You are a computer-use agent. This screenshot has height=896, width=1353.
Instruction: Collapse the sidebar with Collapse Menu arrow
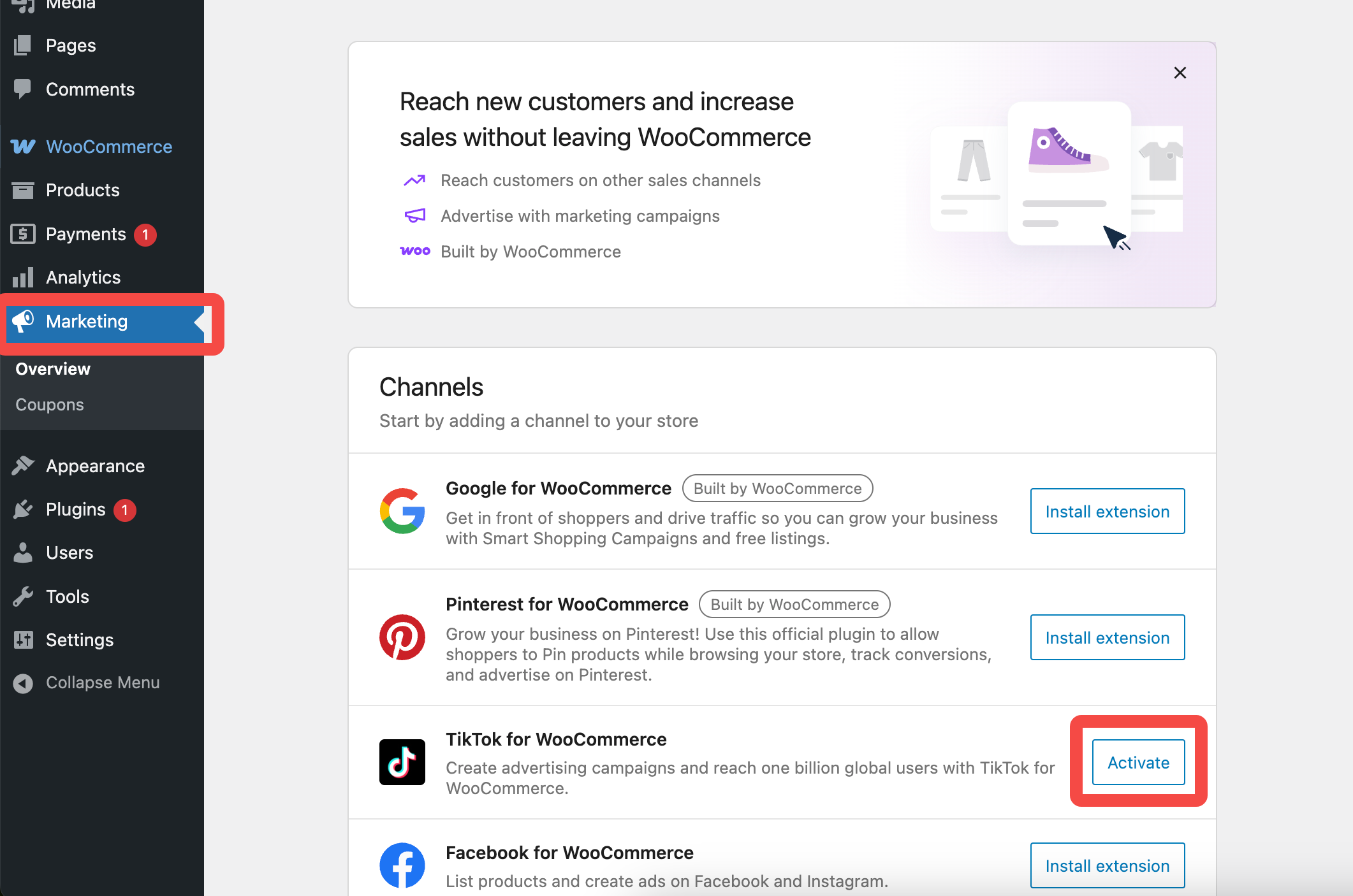click(23, 683)
